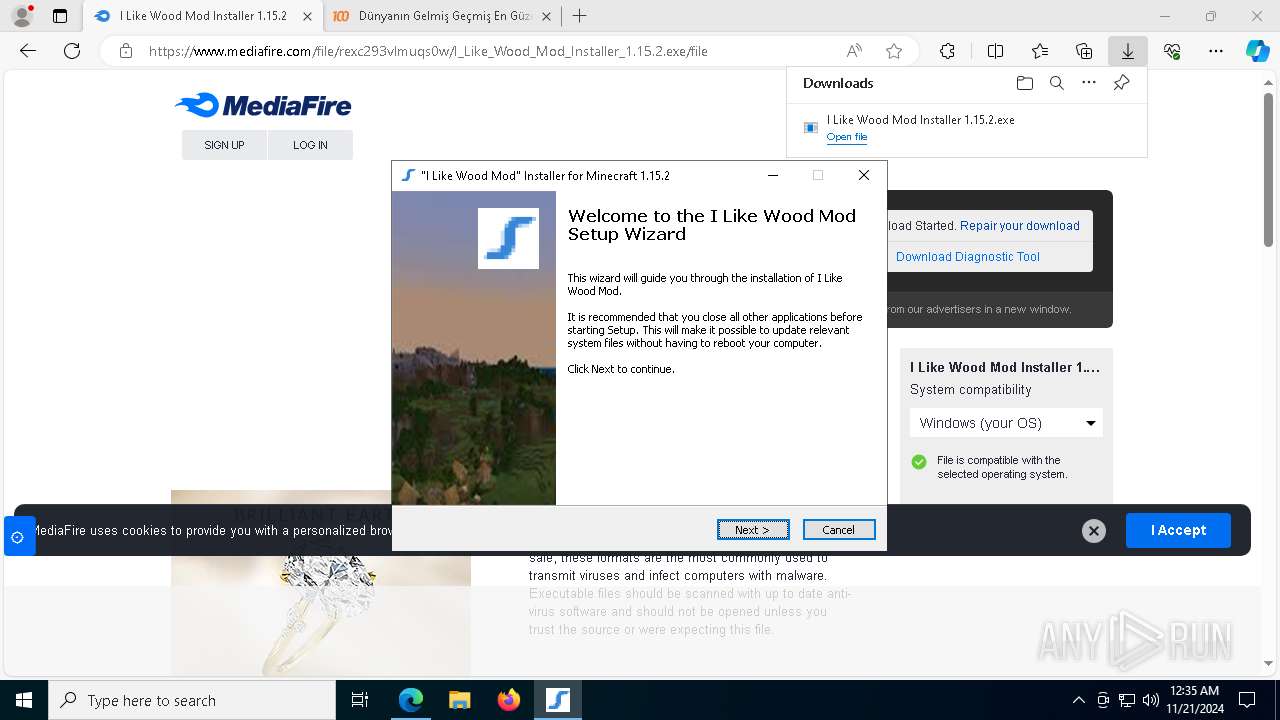Image resolution: width=1280 pixels, height=720 pixels.
Task: Open Split screen icon in toolbar
Action: 995,51
